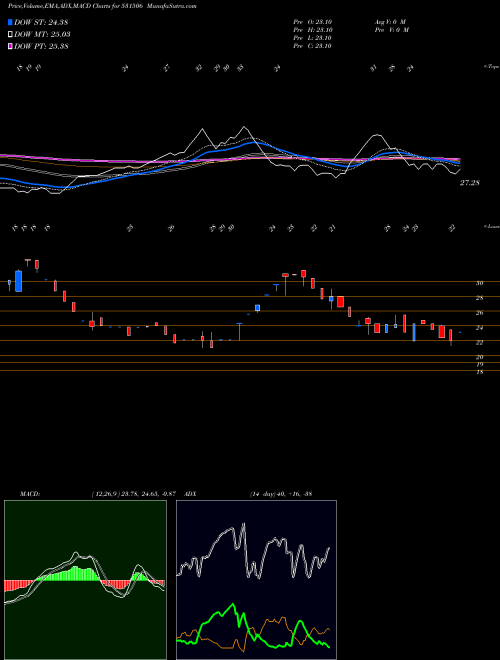This screenshot has height=660, width=500.
Task: Click the 22 price axis label
Action: click(479, 343)
